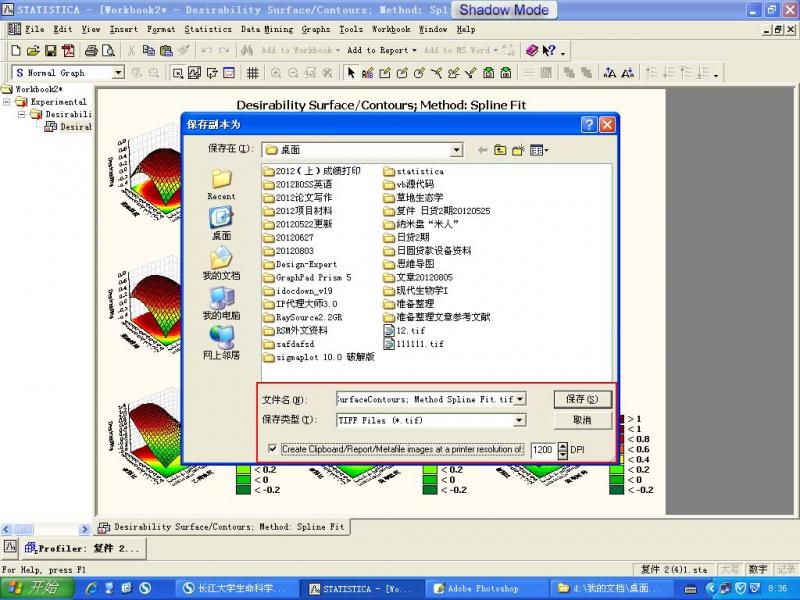
Task: Click the What's This help pointer icon
Action: [548, 51]
